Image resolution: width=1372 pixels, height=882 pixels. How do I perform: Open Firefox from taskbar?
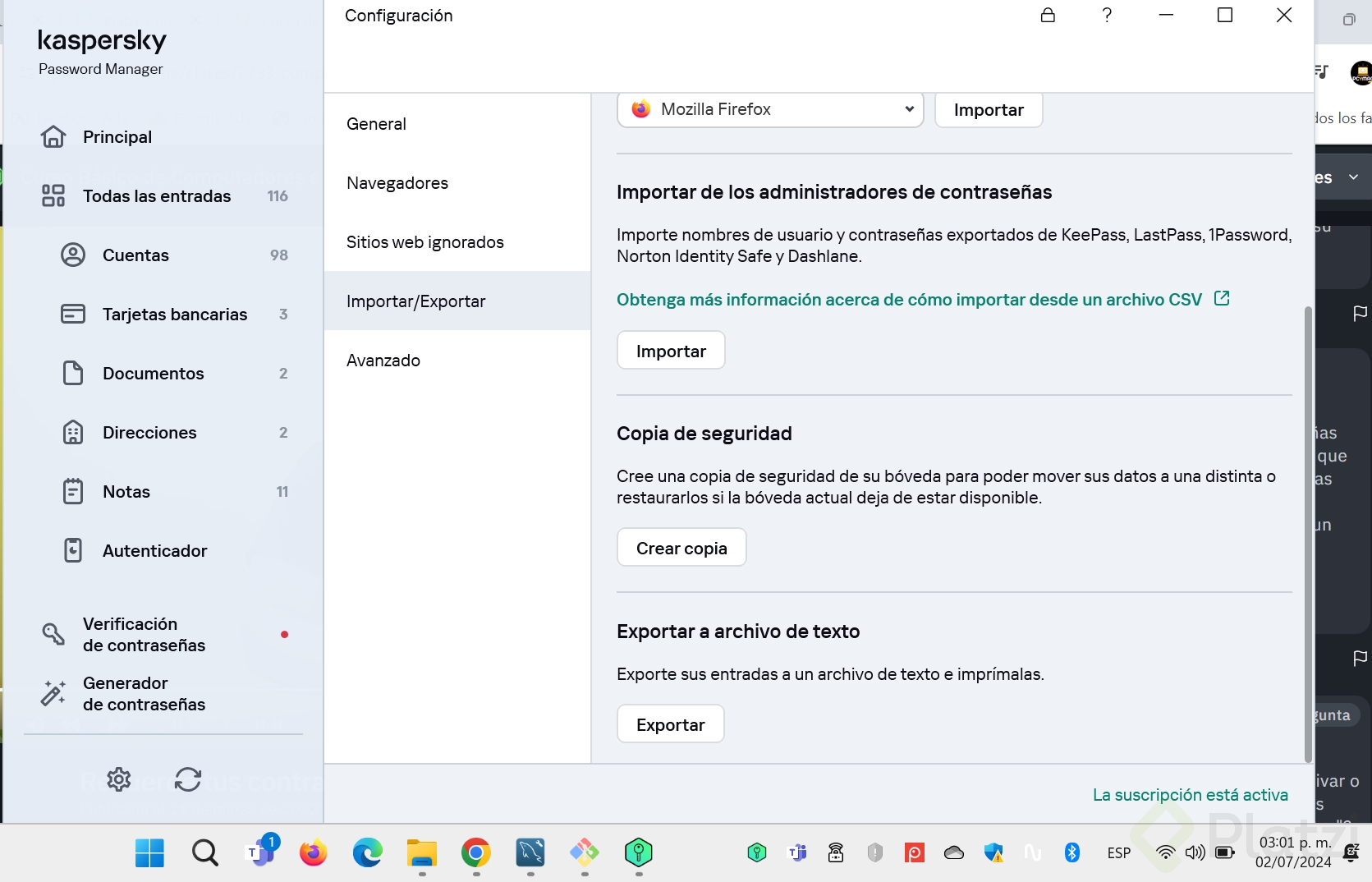pyautogui.click(x=313, y=853)
